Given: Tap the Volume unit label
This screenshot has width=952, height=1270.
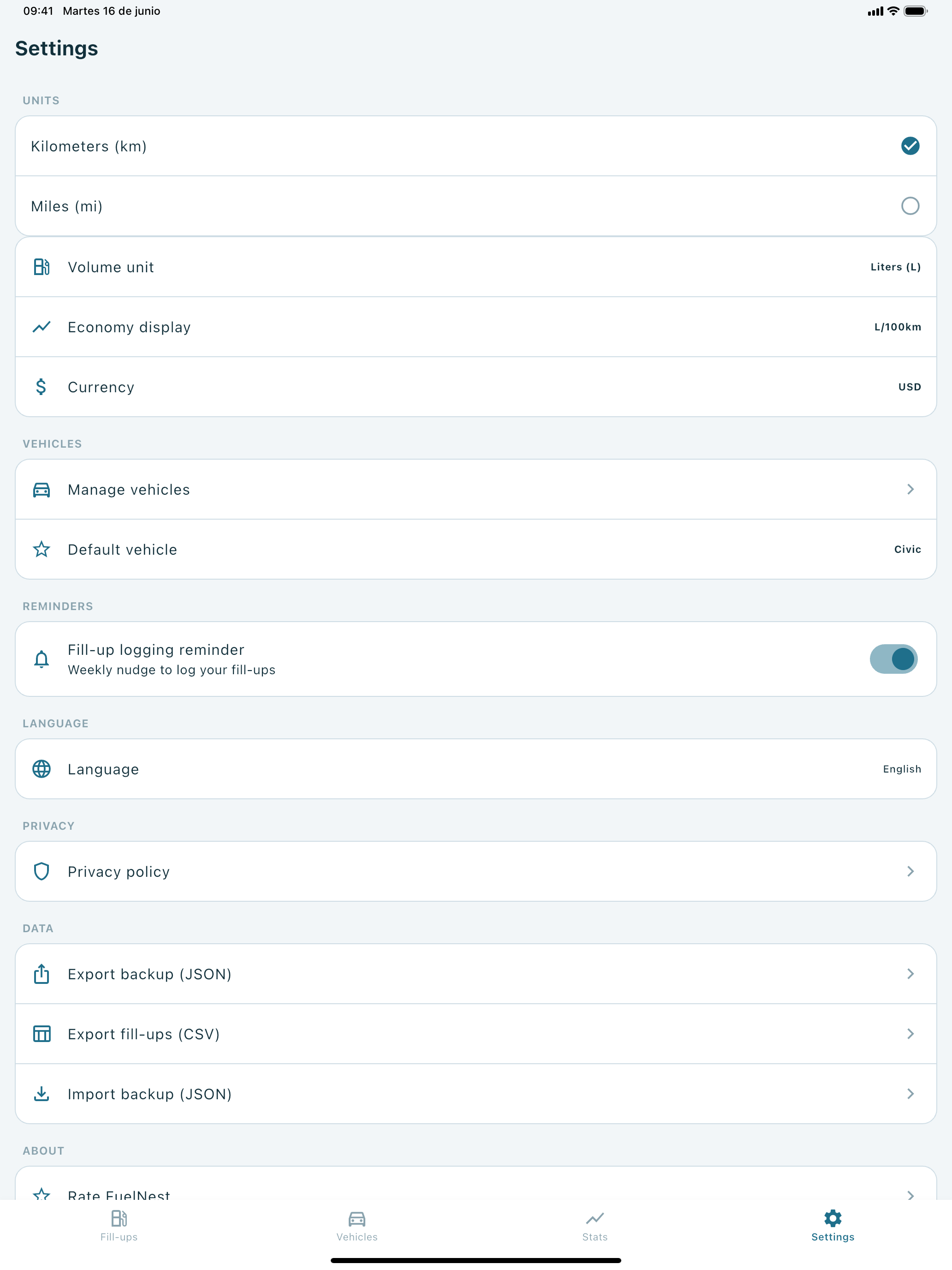Looking at the screenshot, I should [x=111, y=267].
